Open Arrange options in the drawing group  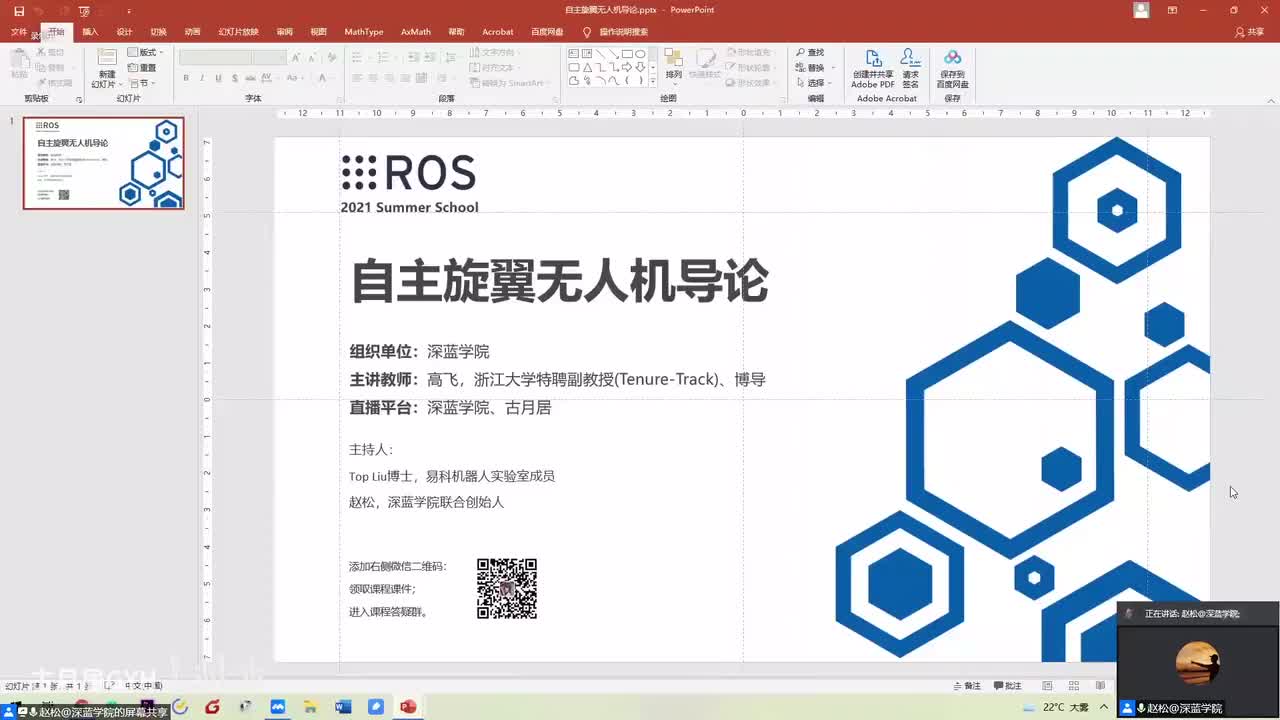pyautogui.click(x=673, y=65)
